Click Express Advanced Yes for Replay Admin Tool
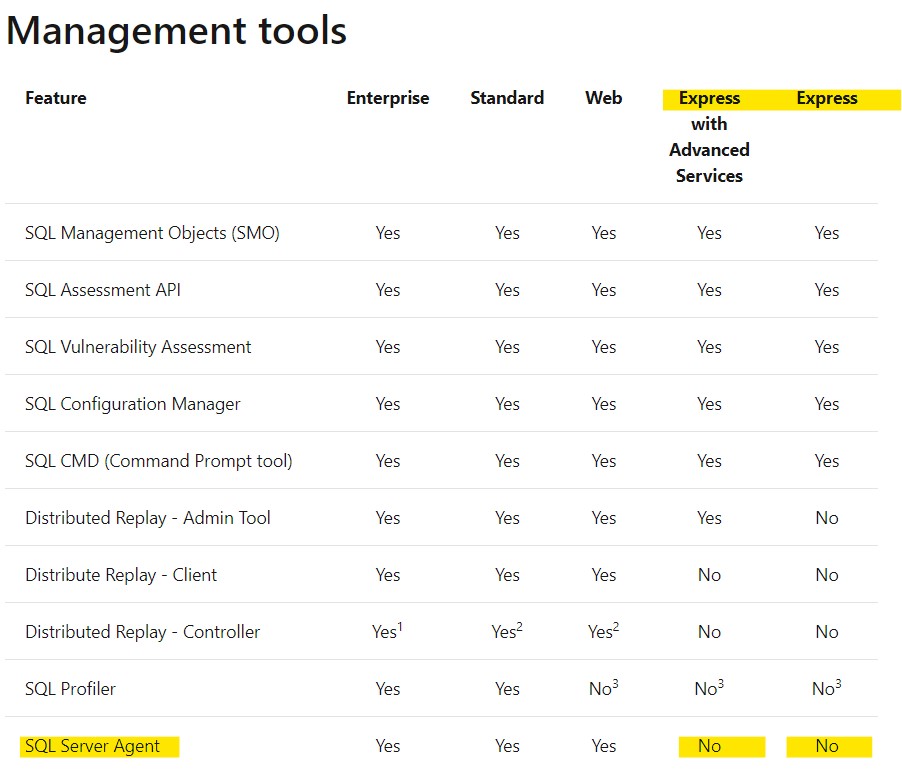The width and height of the screenshot is (902, 769). click(709, 518)
